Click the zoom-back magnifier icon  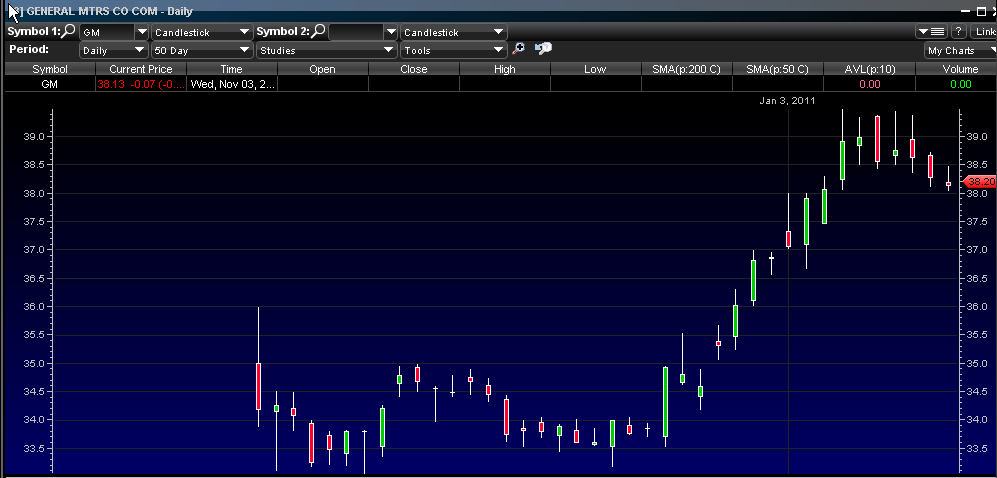[x=543, y=49]
